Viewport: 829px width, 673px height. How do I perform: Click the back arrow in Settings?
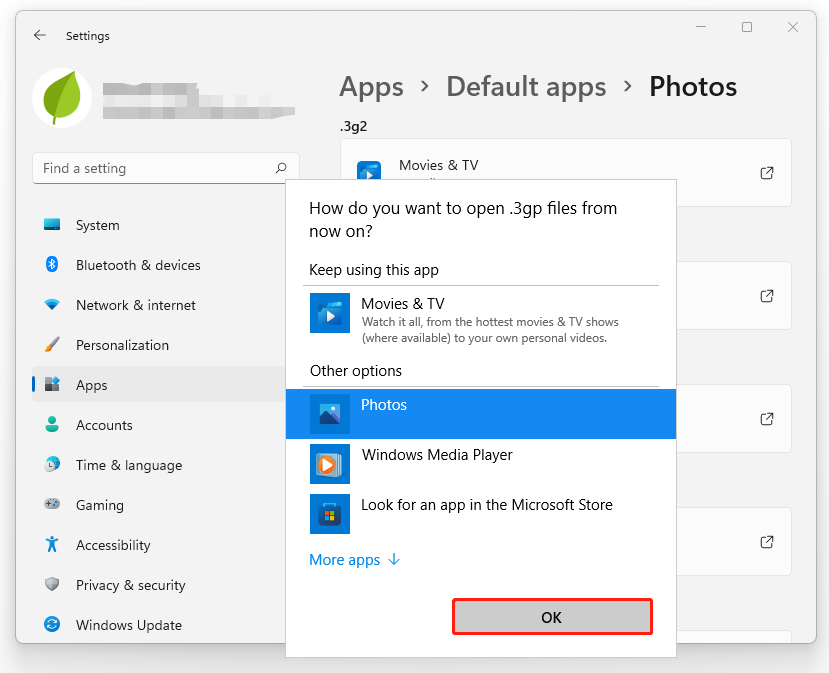pyautogui.click(x=40, y=35)
